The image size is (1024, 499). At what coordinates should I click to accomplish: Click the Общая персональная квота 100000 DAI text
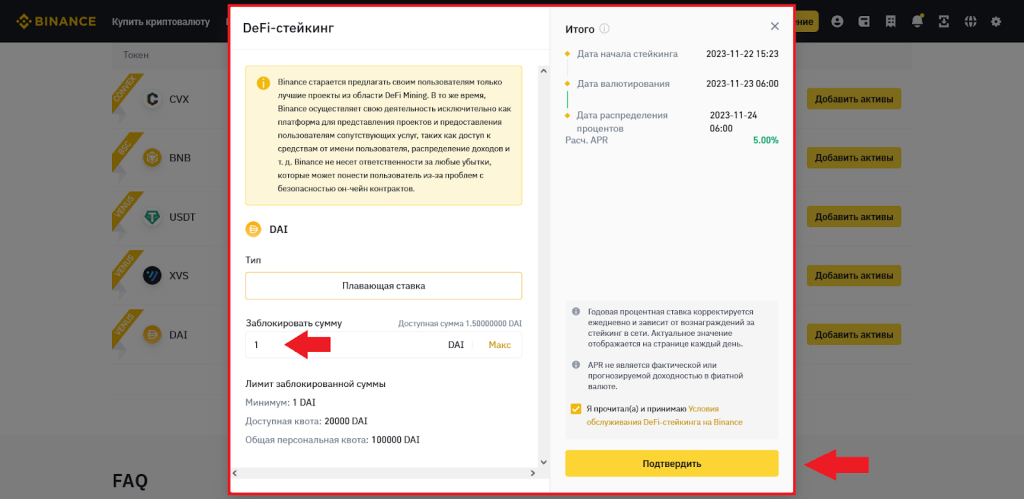(332, 440)
